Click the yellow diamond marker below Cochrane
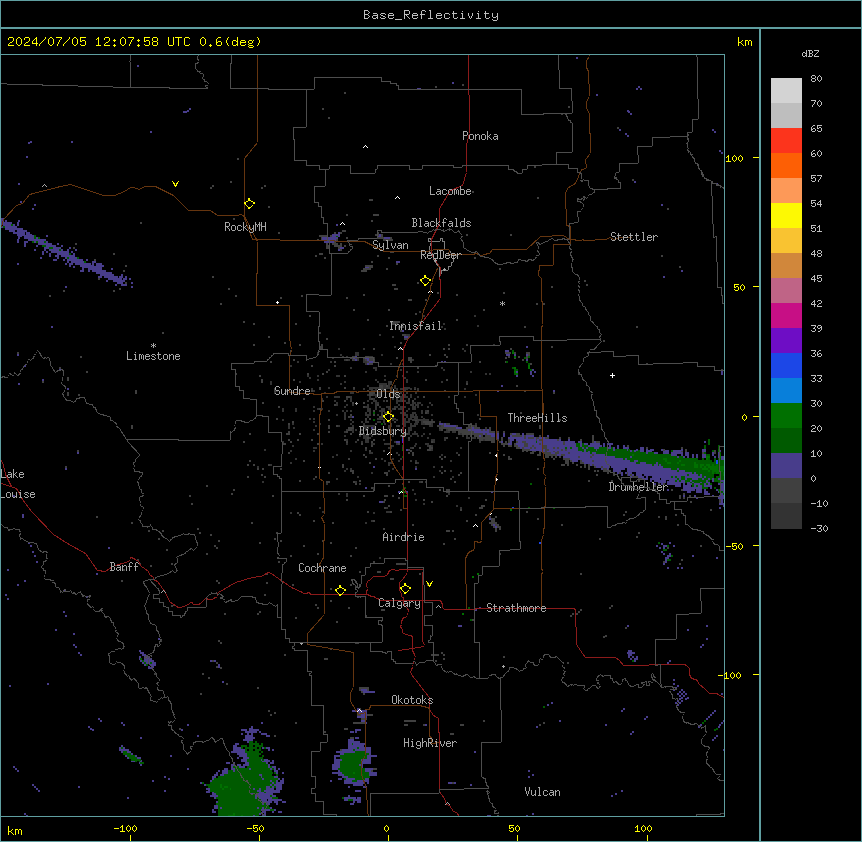 [x=340, y=590]
